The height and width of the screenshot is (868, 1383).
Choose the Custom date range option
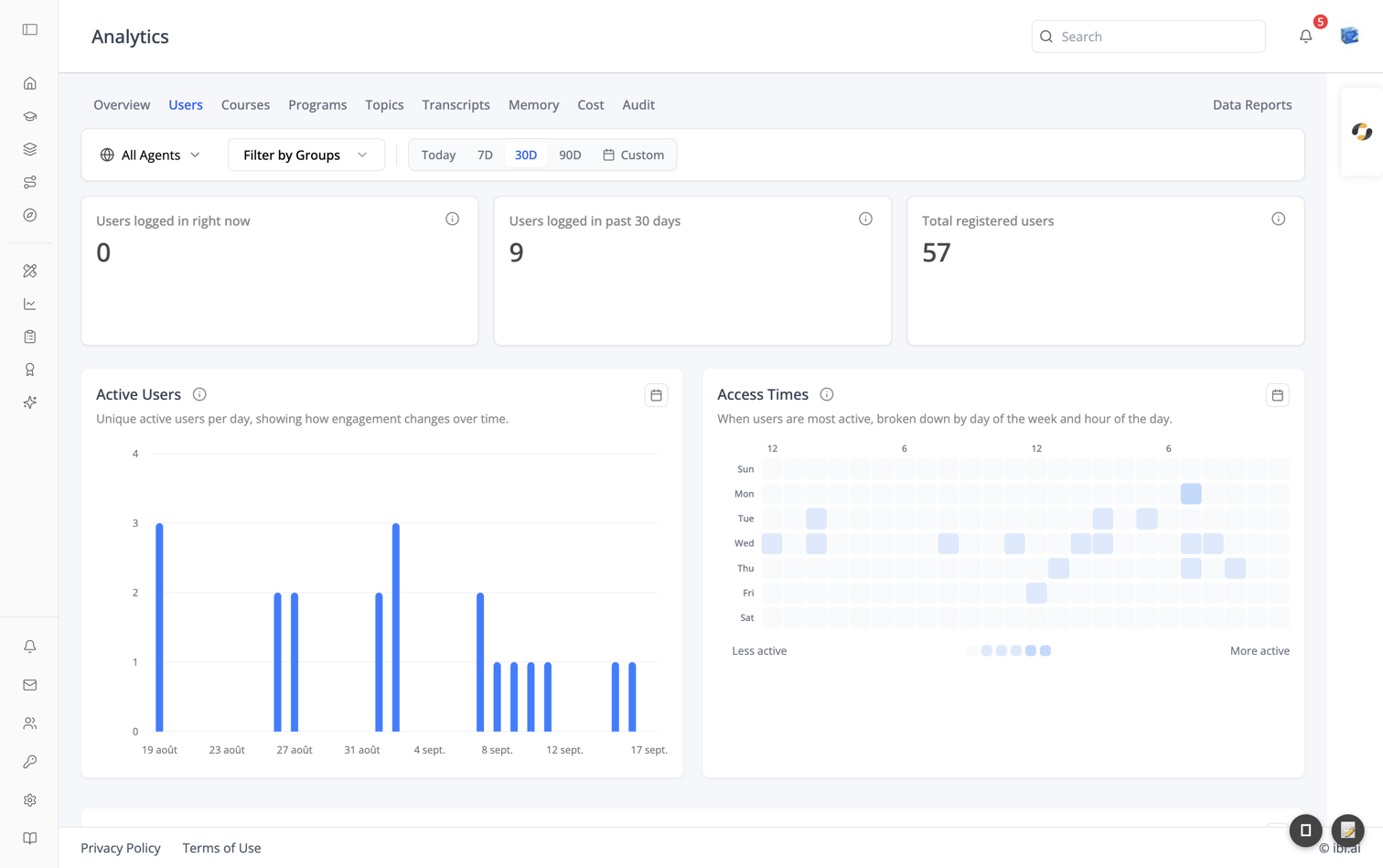tap(633, 155)
